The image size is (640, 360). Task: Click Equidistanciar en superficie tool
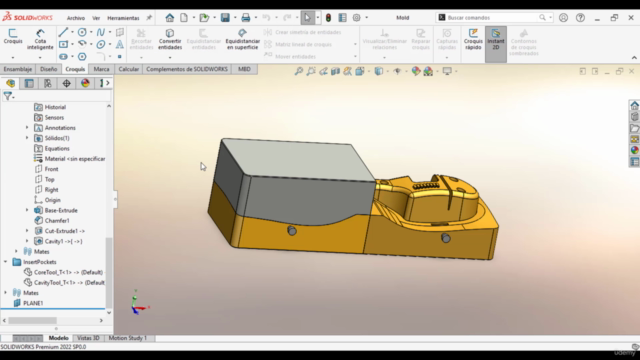[242, 39]
